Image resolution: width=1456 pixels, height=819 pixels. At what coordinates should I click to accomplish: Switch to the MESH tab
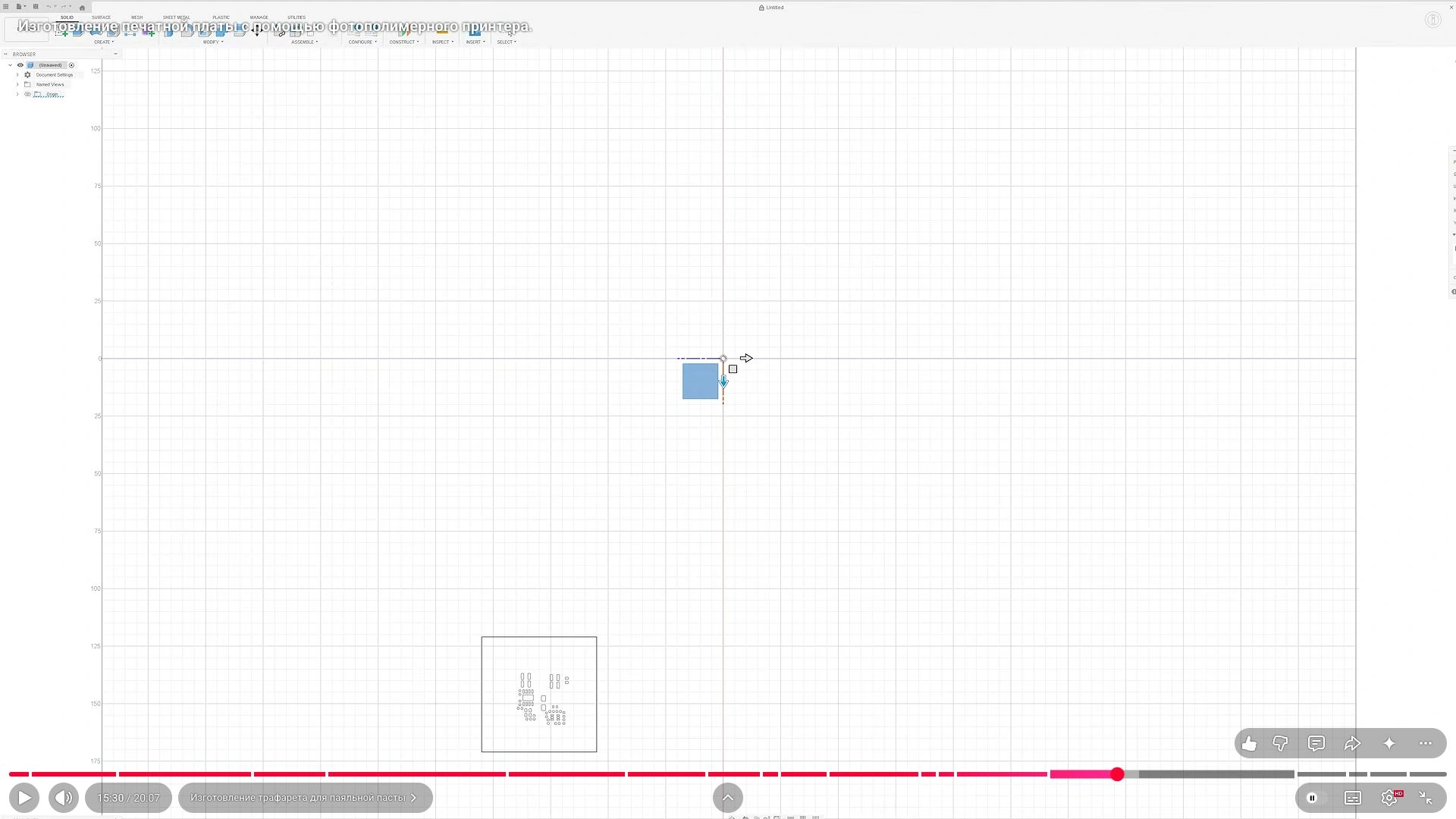(136, 17)
